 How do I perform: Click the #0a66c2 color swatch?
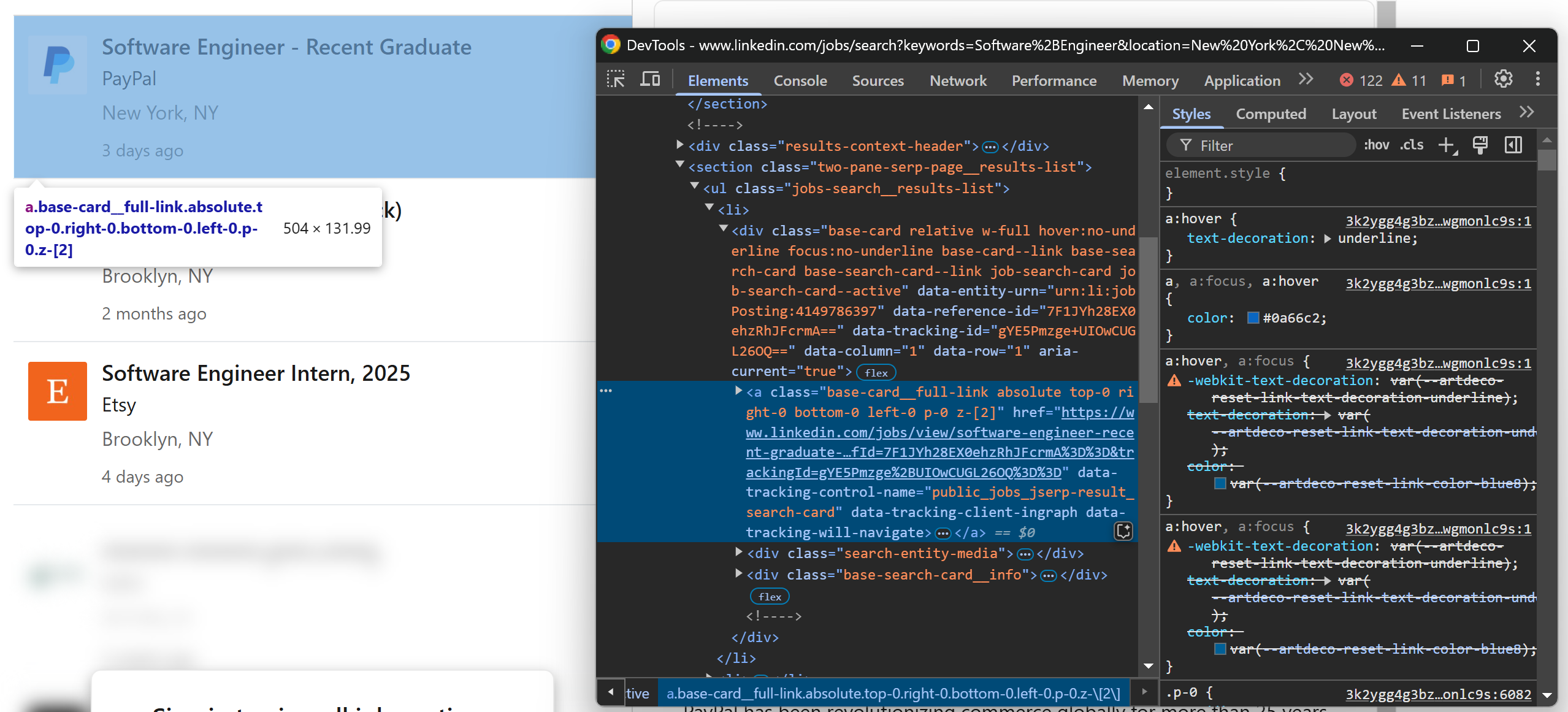(1253, 318)
